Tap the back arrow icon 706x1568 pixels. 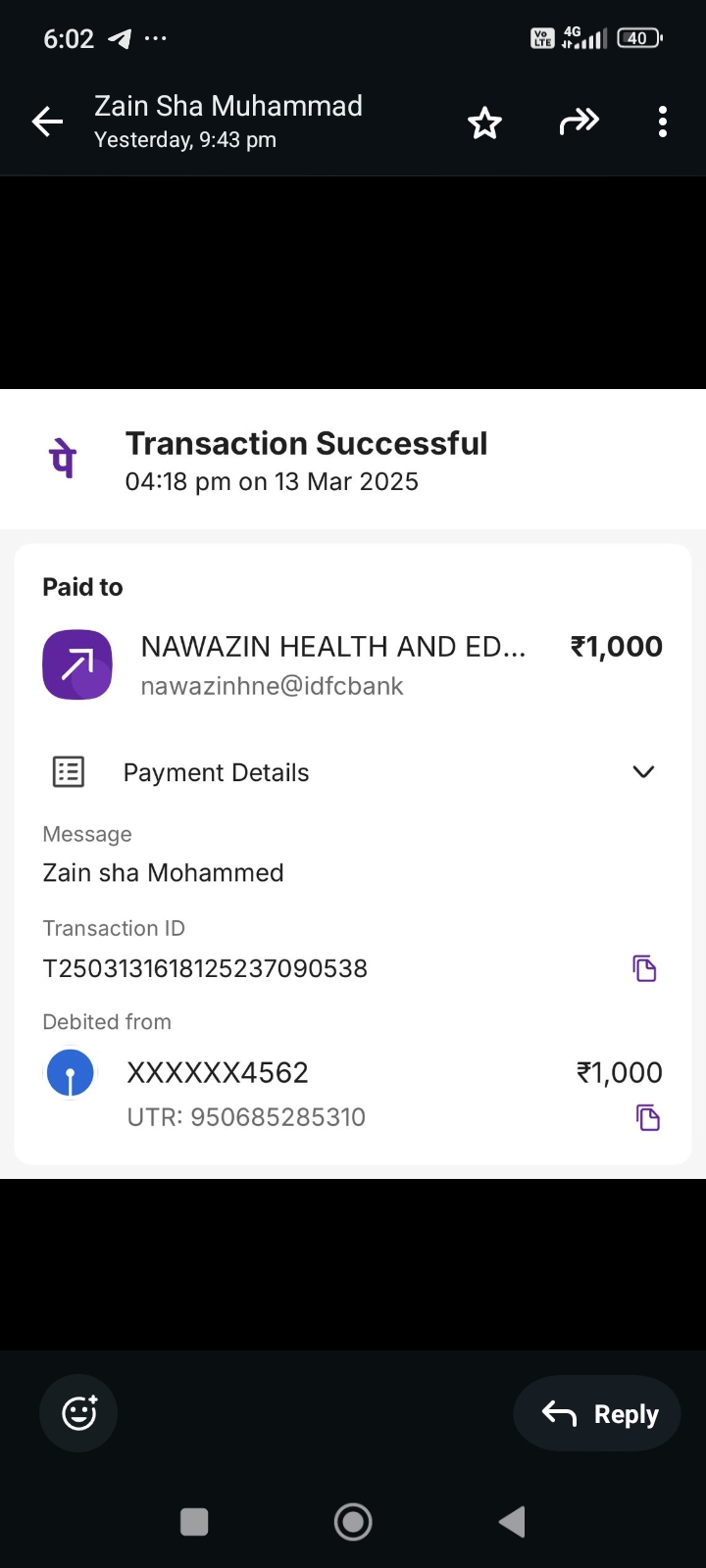point(47,122)
